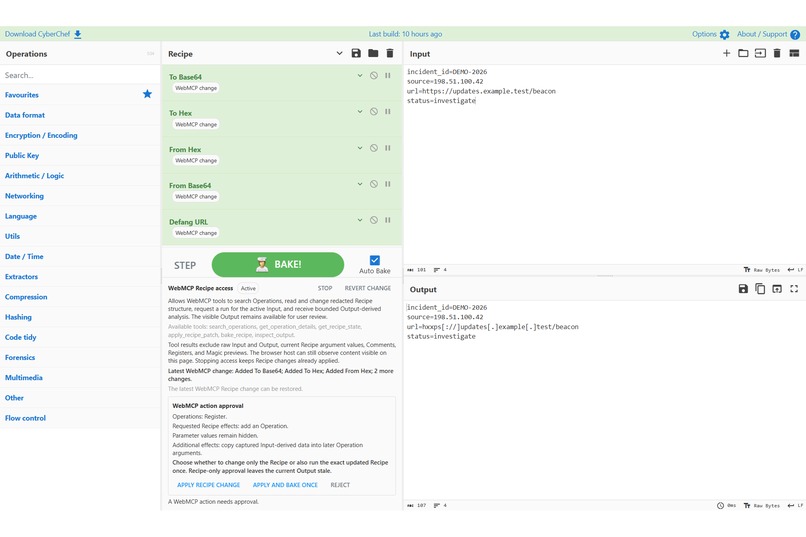806x537 pixels.
Task: Save output to file icon
Action: pos(743,289)
